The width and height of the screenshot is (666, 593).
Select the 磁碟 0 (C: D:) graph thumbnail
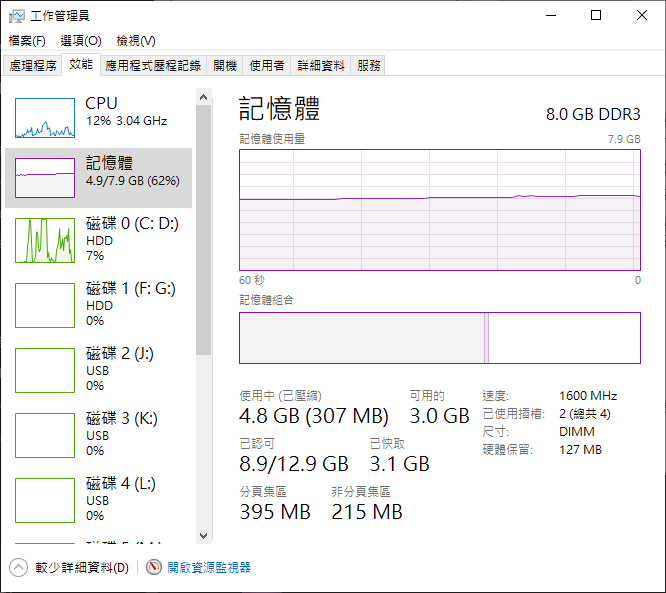click(45, 240)
